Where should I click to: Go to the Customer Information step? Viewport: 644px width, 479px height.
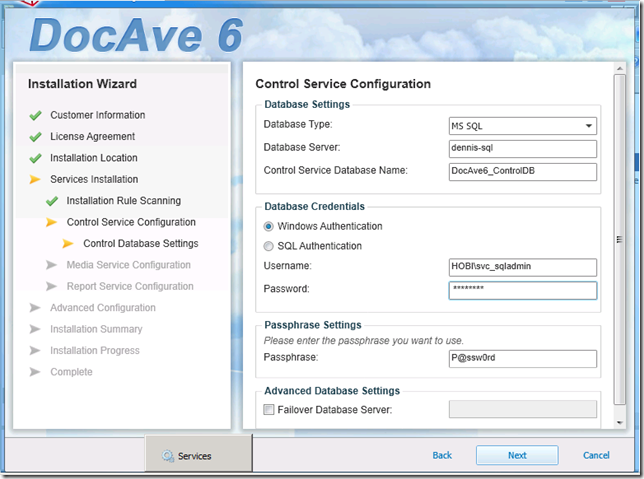point(98,115)
